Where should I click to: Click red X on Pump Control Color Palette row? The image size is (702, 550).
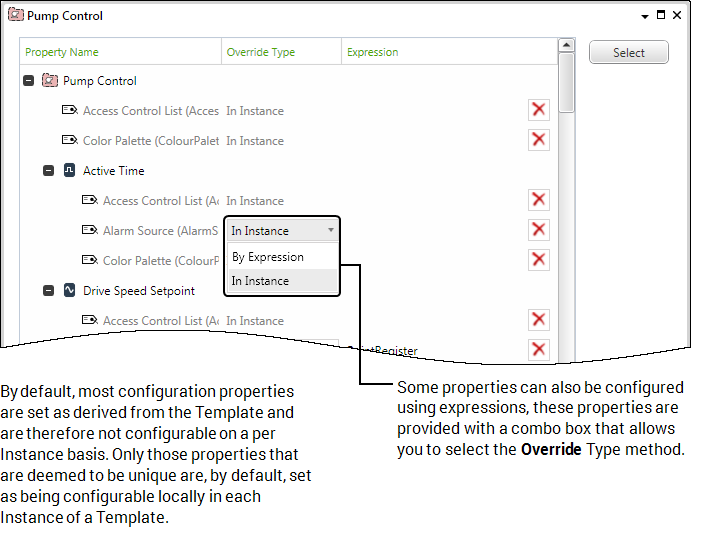[x=539, y=140]
